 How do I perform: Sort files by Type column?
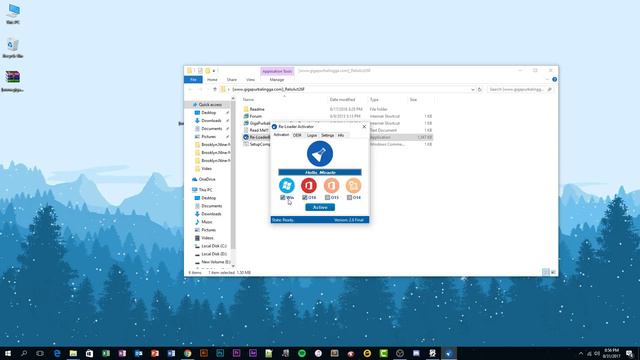pos(374,100)
